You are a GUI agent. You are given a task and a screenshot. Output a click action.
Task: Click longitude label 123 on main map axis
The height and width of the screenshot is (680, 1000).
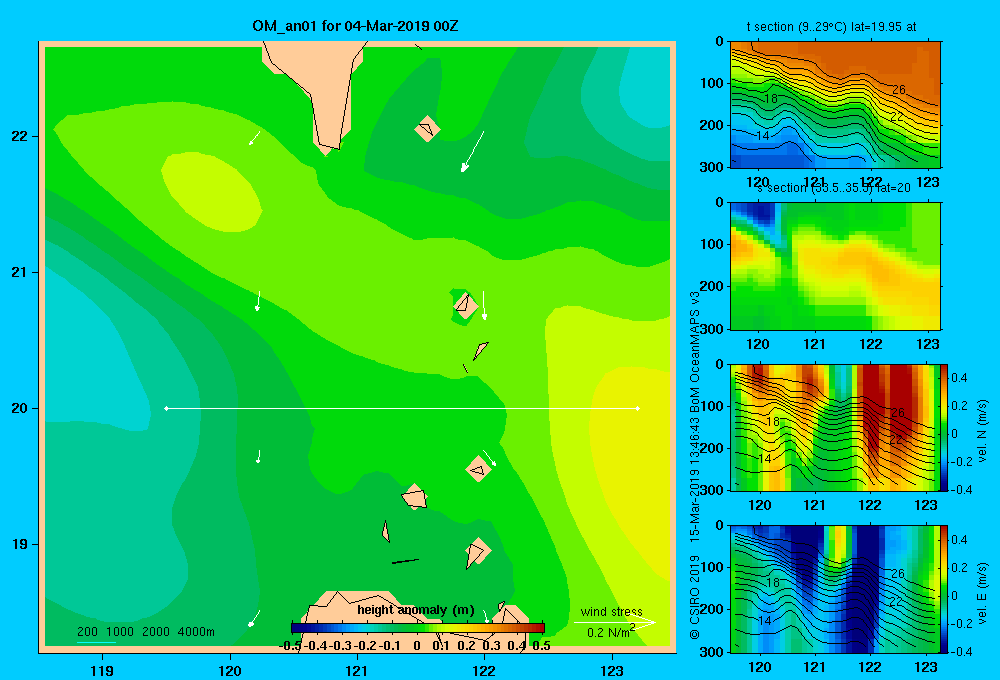point(612,670)
